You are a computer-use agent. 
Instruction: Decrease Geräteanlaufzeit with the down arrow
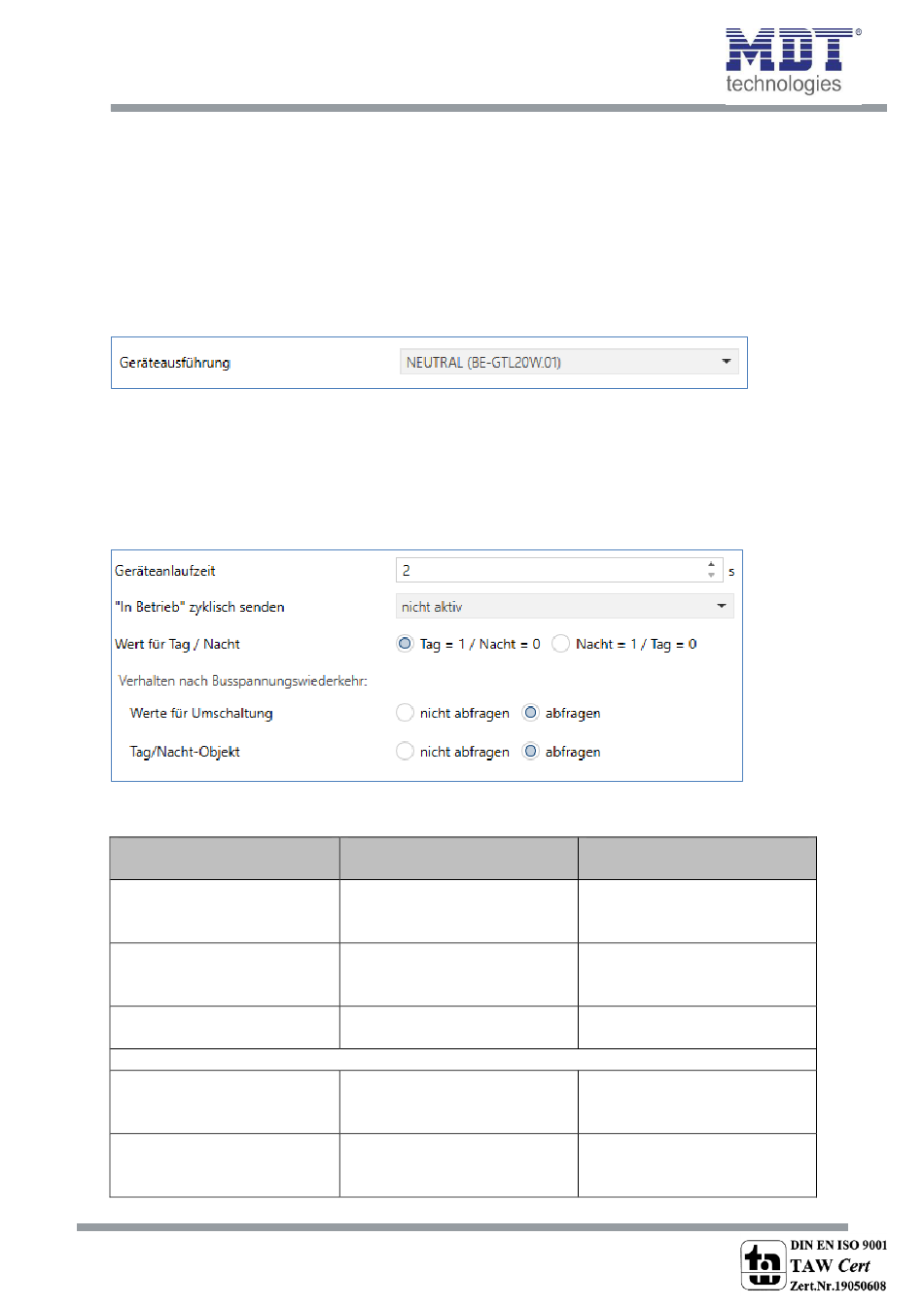coord(711,576)
